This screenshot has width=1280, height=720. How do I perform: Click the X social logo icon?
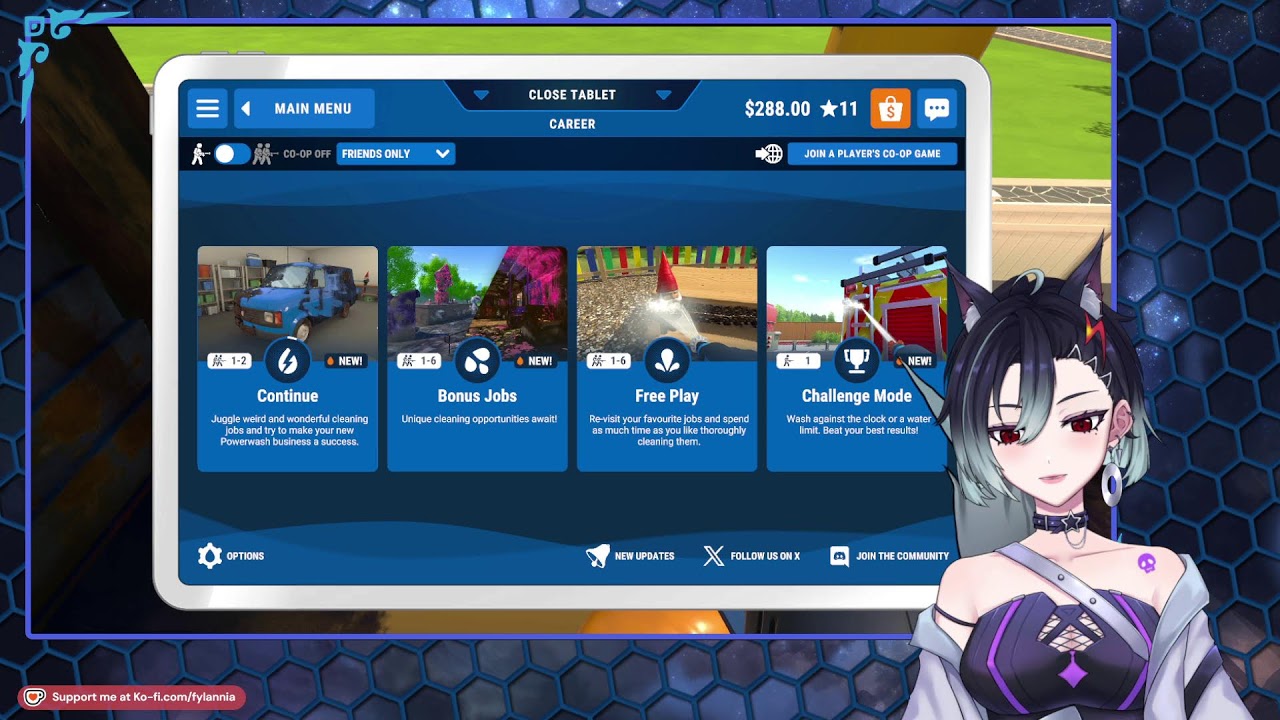pyautogui.click(x=713, y=556)
